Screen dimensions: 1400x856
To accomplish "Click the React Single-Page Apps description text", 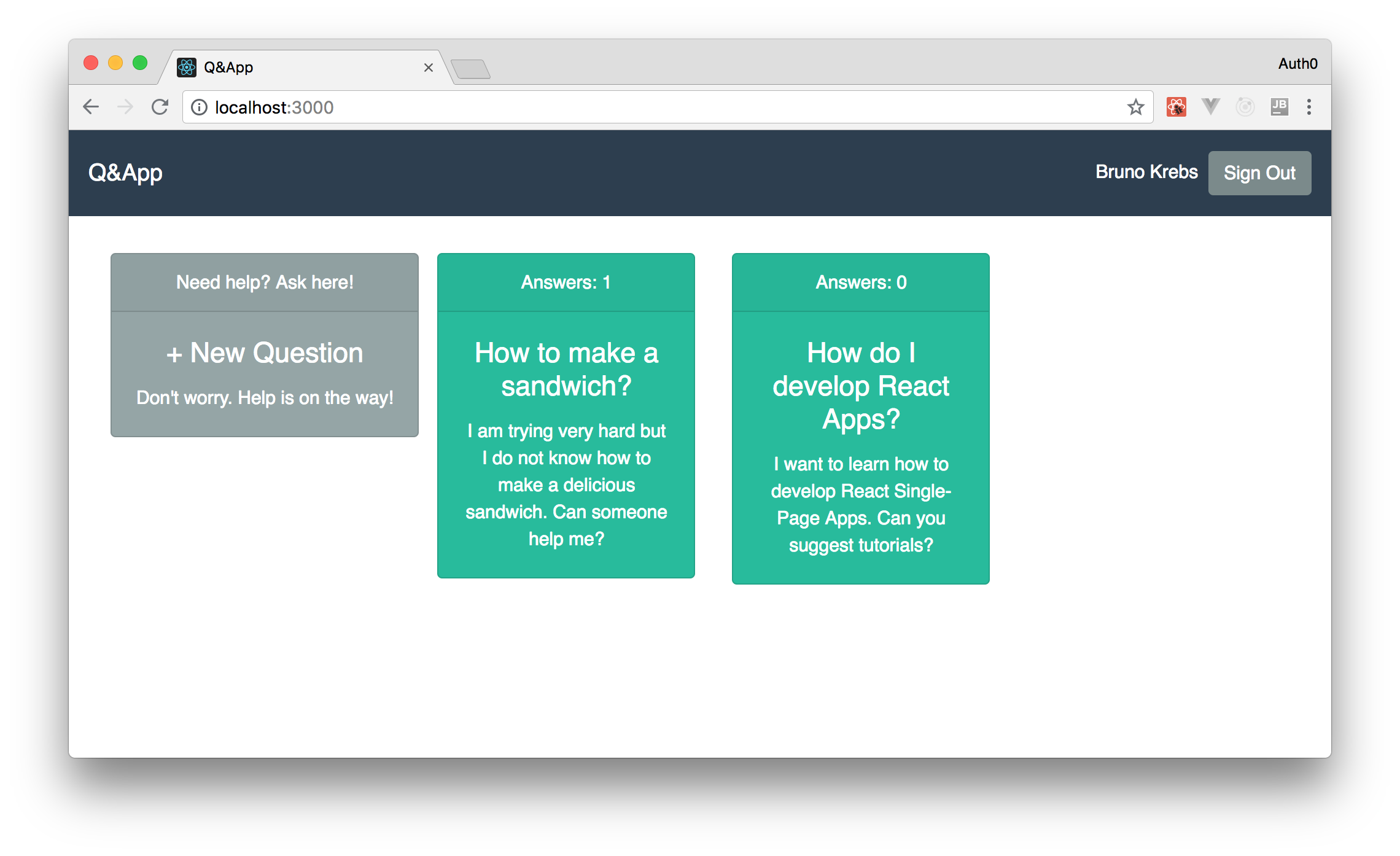I will 861,505.
